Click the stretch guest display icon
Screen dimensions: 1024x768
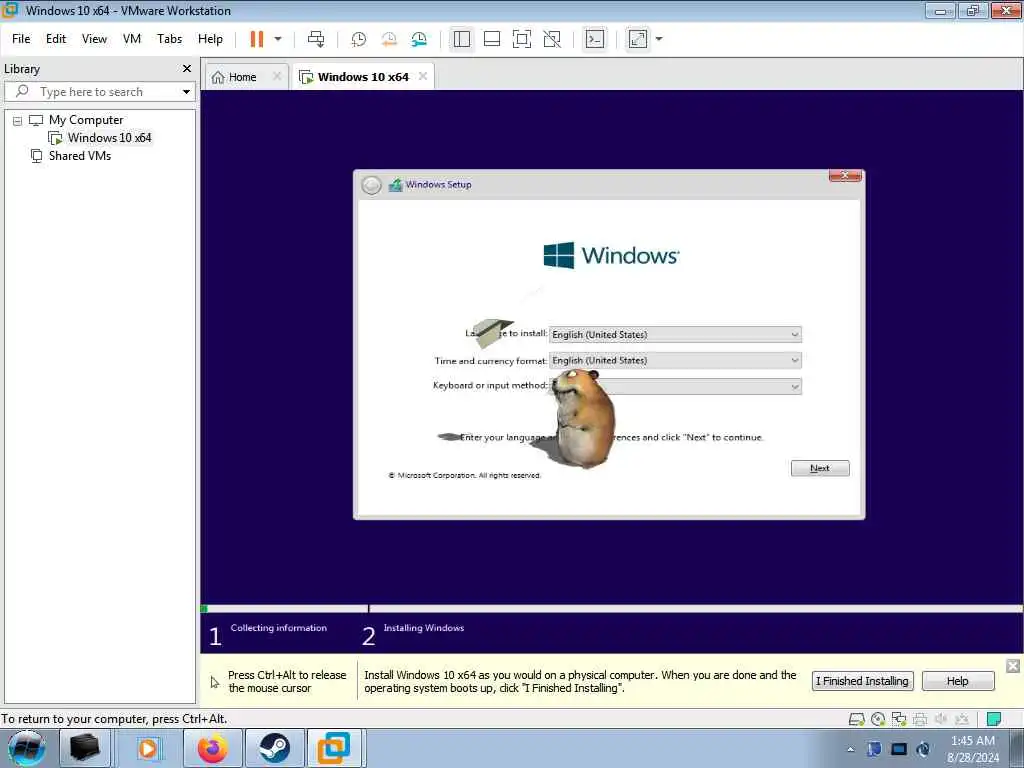pos(638,39)
